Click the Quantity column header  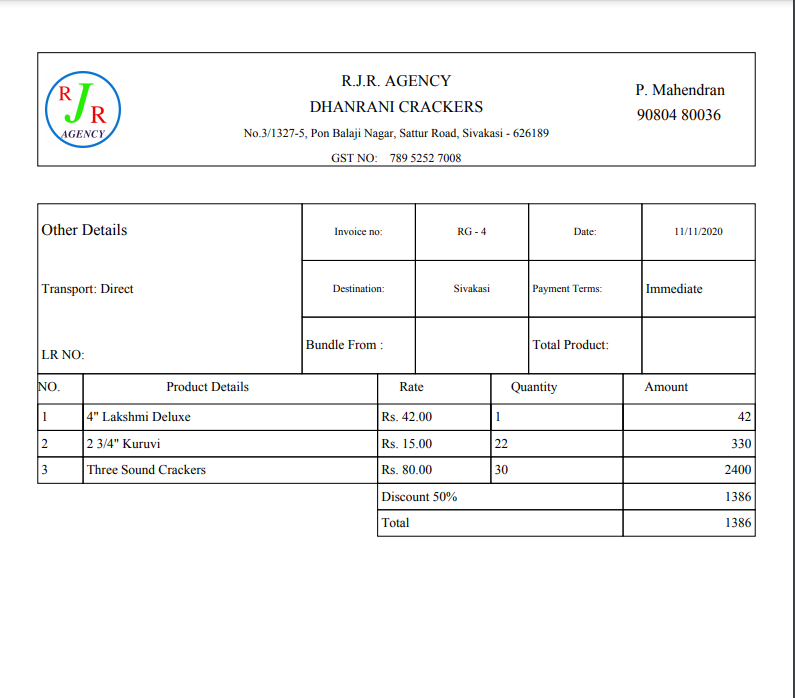pyautogui.click(x=534, y=387)
